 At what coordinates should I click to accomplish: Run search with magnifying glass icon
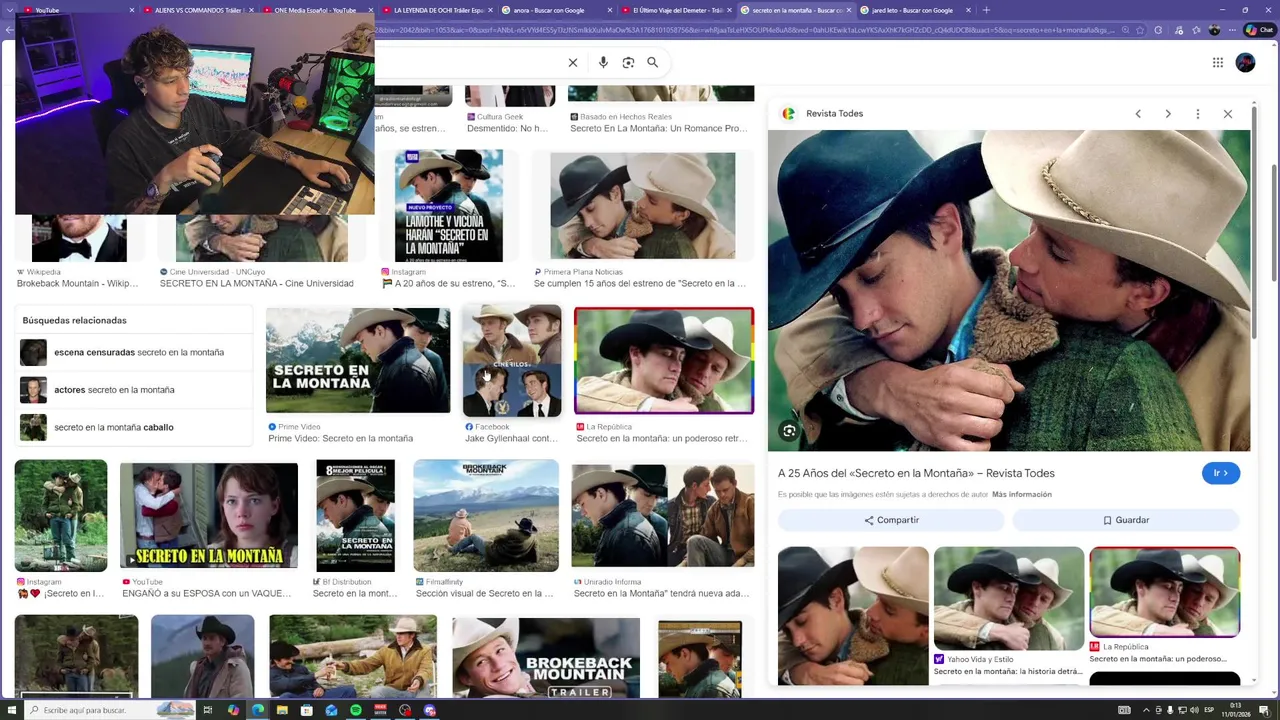click(x=653, y=62)
